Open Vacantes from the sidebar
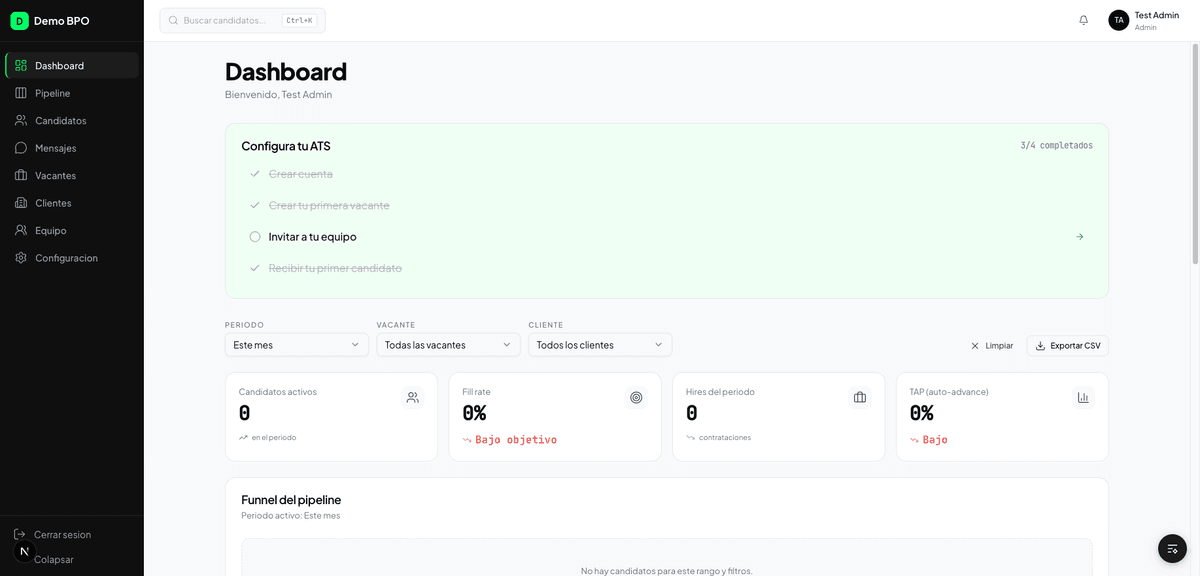The image size is (1200, 576). pos(72,175)
